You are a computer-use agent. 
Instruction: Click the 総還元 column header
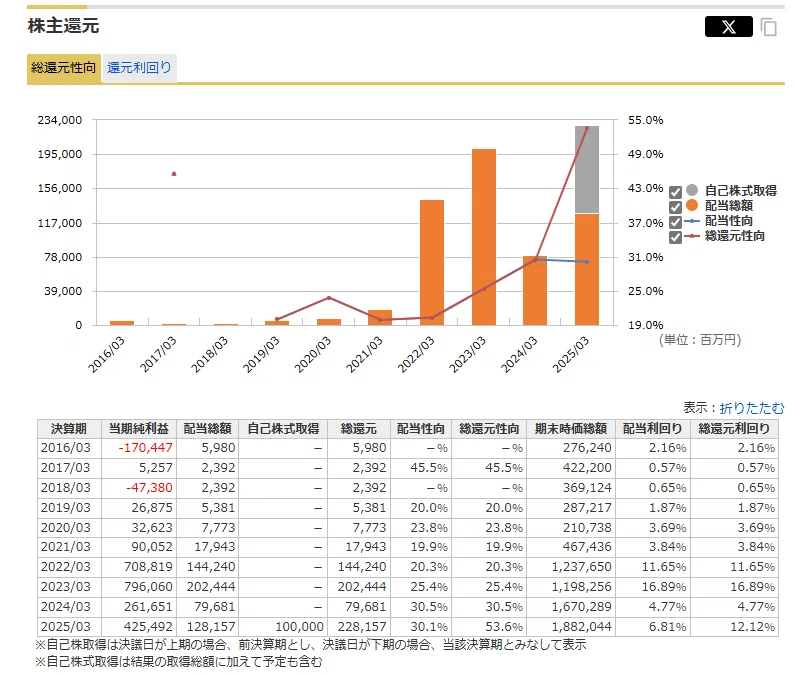click(359, 429)
